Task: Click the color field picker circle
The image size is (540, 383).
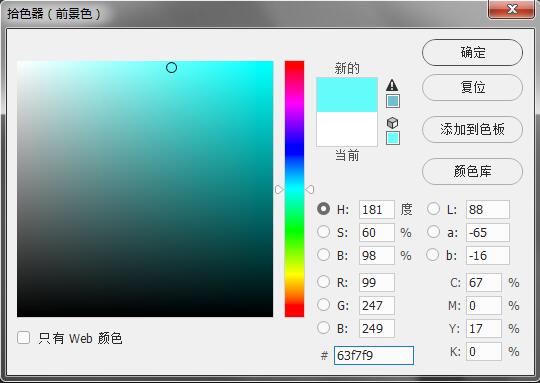Action: coord(171,68)
